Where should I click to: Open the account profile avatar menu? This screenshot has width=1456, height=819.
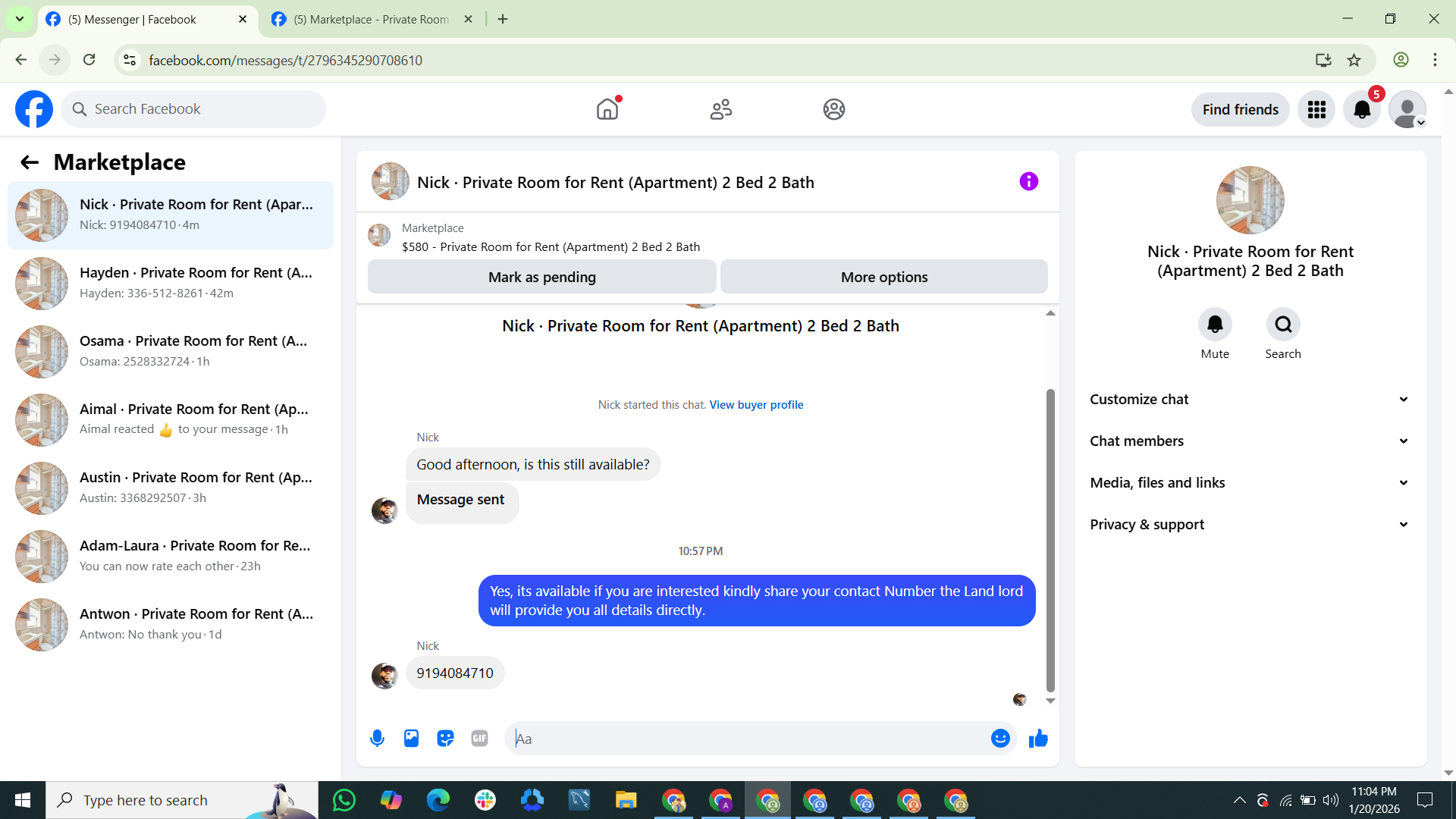tap(1407, 110)
